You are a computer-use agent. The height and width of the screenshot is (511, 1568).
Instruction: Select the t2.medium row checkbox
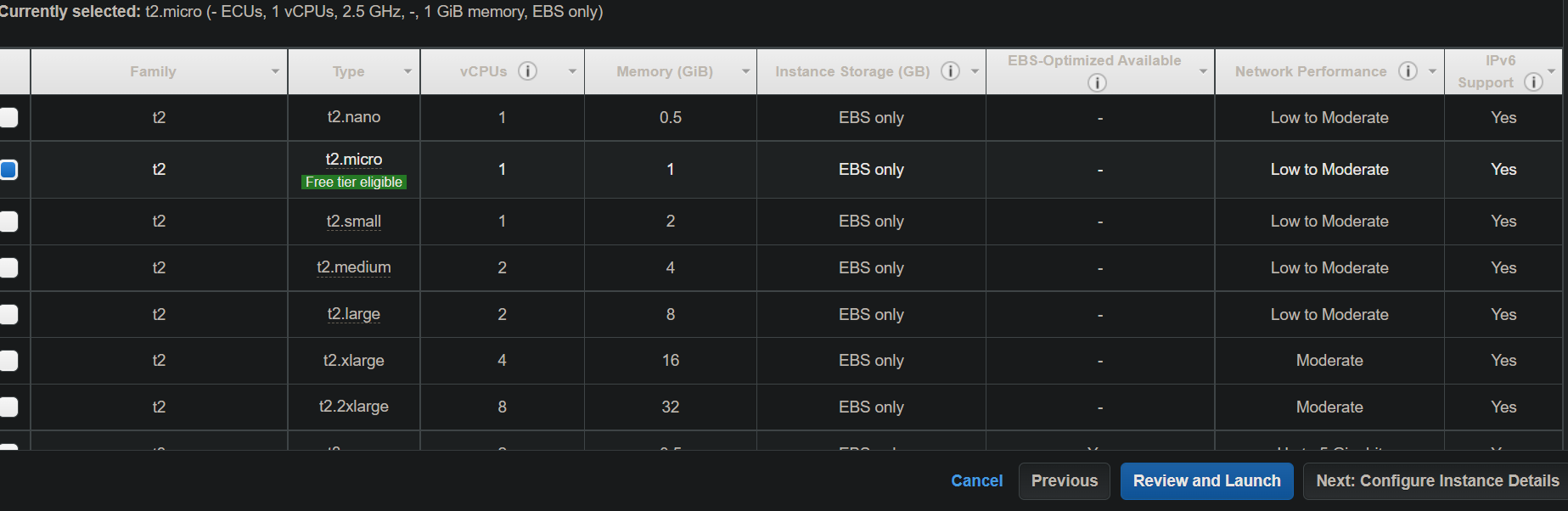8,267
